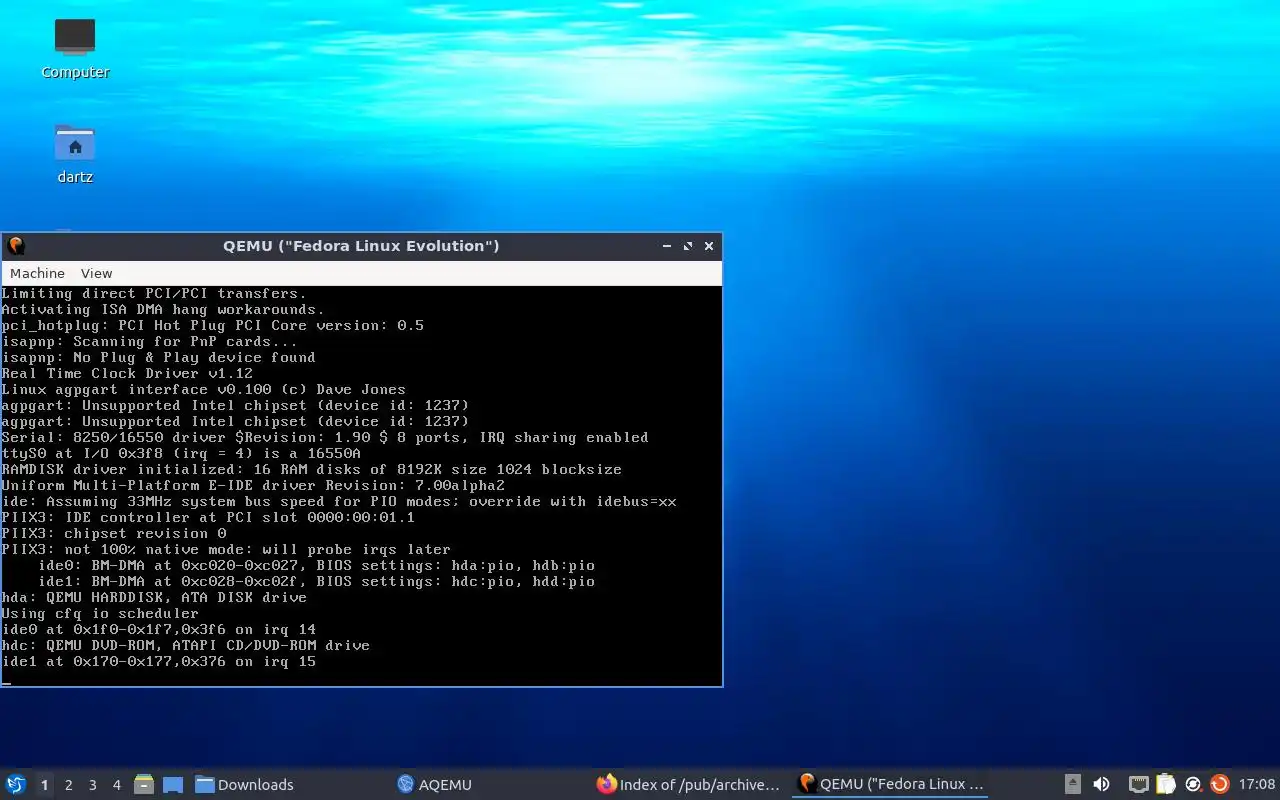This screenshot has height=800, width=1280.
Task: Click "ide1 at 0x170-0x177,0x376 on irq 15" line
Action: (x=159, y=662)
